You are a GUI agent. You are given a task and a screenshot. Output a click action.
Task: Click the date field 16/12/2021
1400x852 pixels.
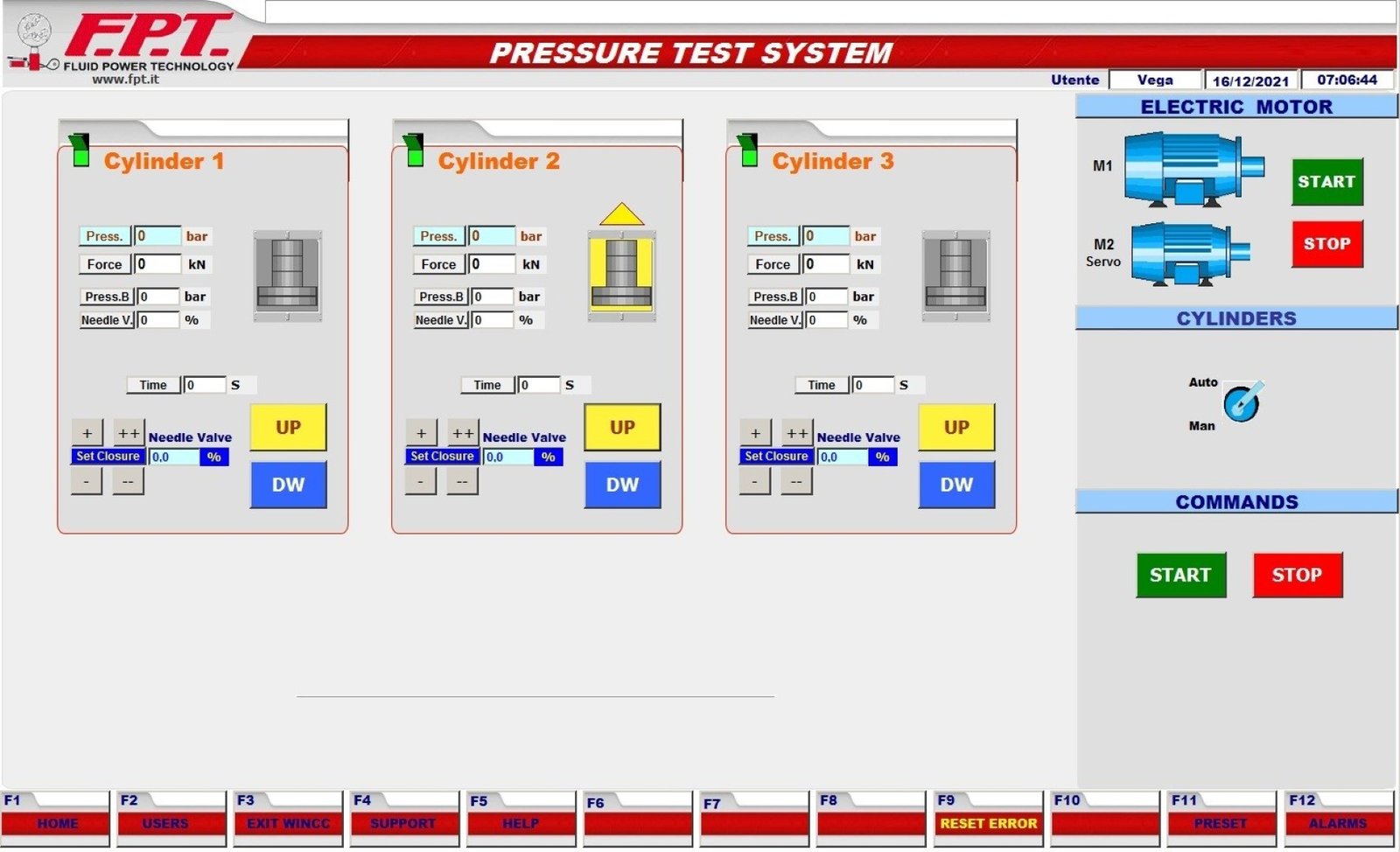coord(1251,80)
